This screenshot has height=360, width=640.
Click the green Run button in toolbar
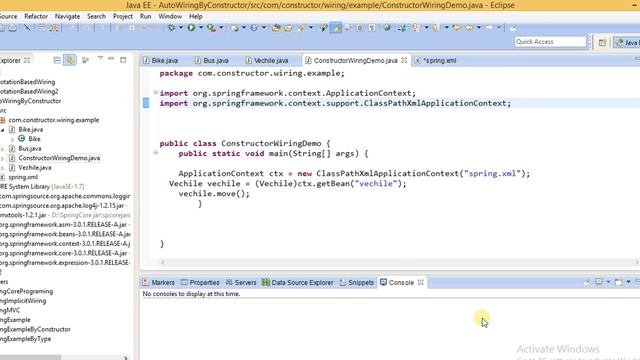tap(191, 28)
